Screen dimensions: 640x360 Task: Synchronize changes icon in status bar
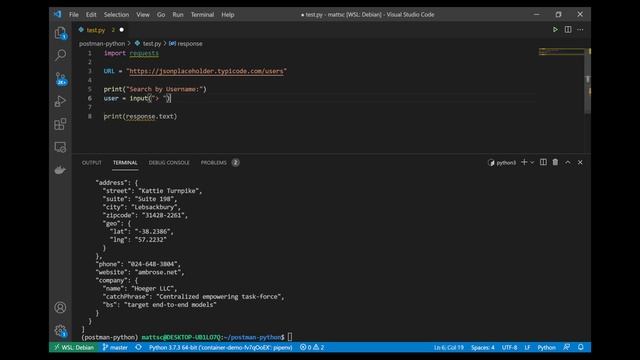coord(138,347)
